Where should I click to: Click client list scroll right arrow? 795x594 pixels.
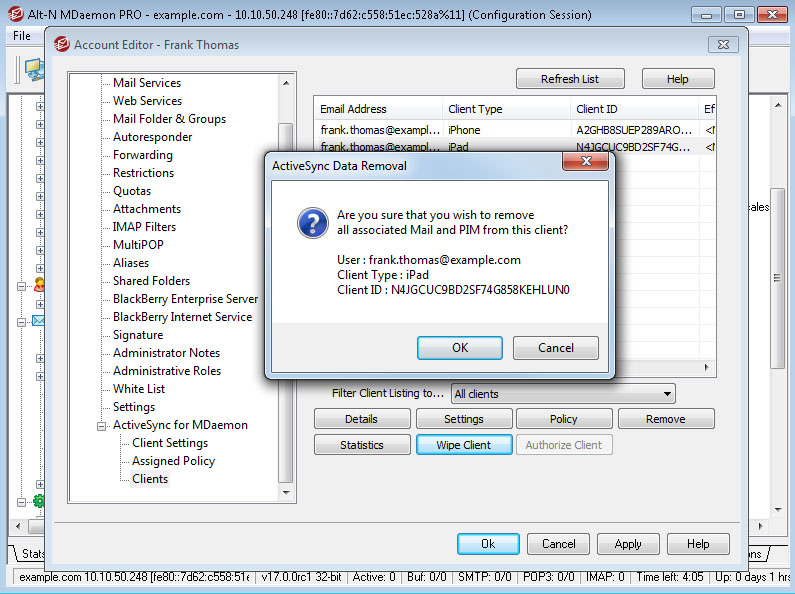pyautogui.click(x=707, y=367)
